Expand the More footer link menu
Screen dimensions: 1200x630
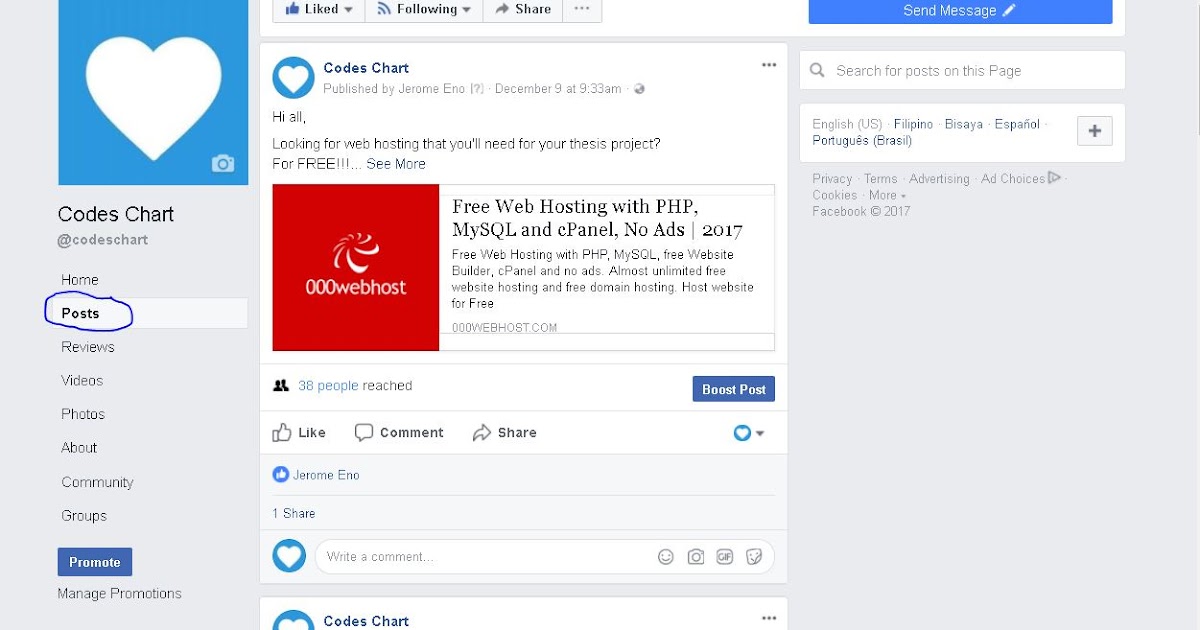click(887, 195)
